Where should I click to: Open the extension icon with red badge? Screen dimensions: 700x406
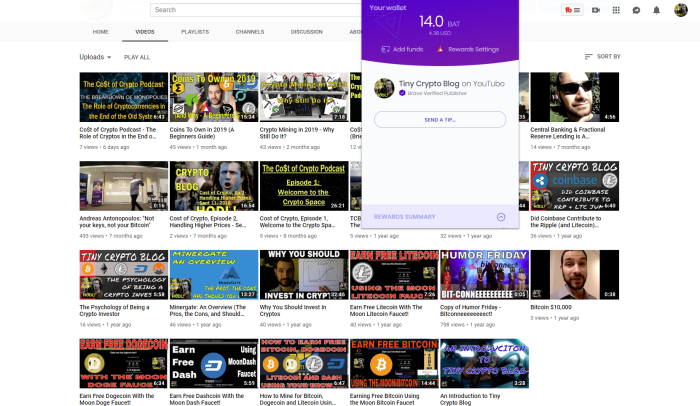click(572, 10)
